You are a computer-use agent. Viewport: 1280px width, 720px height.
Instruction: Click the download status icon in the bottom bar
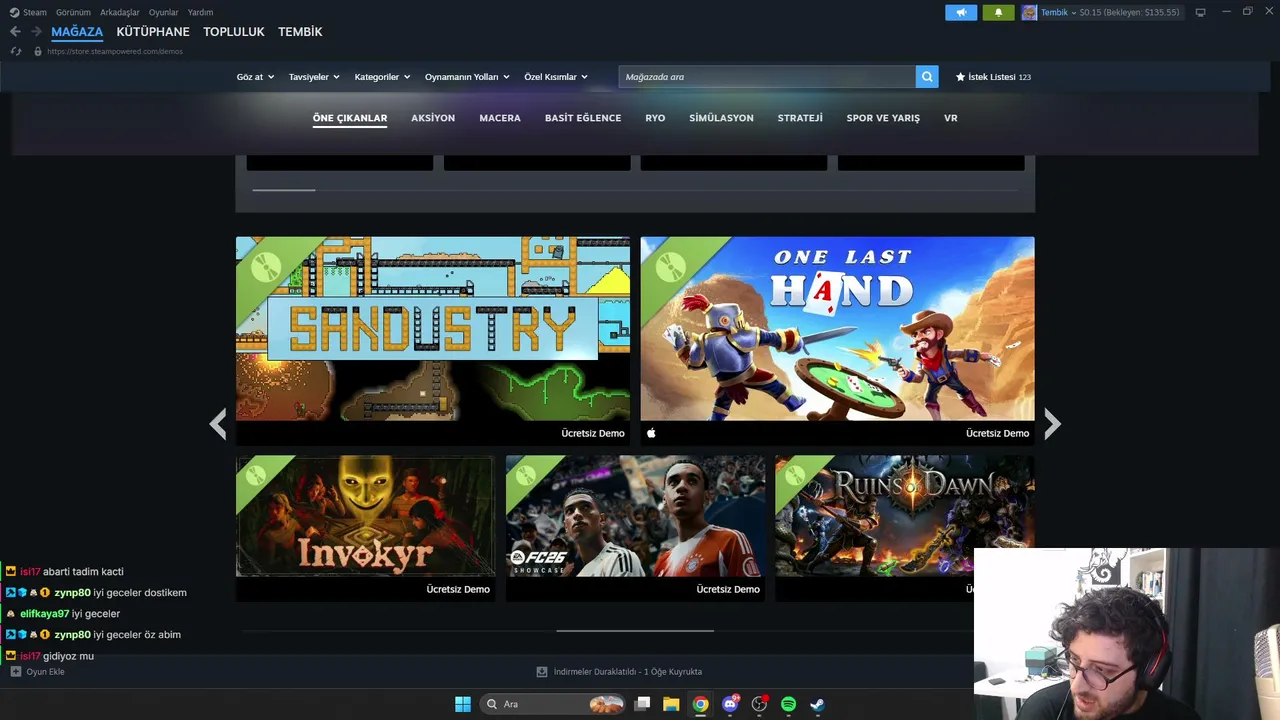coord(542,672)
